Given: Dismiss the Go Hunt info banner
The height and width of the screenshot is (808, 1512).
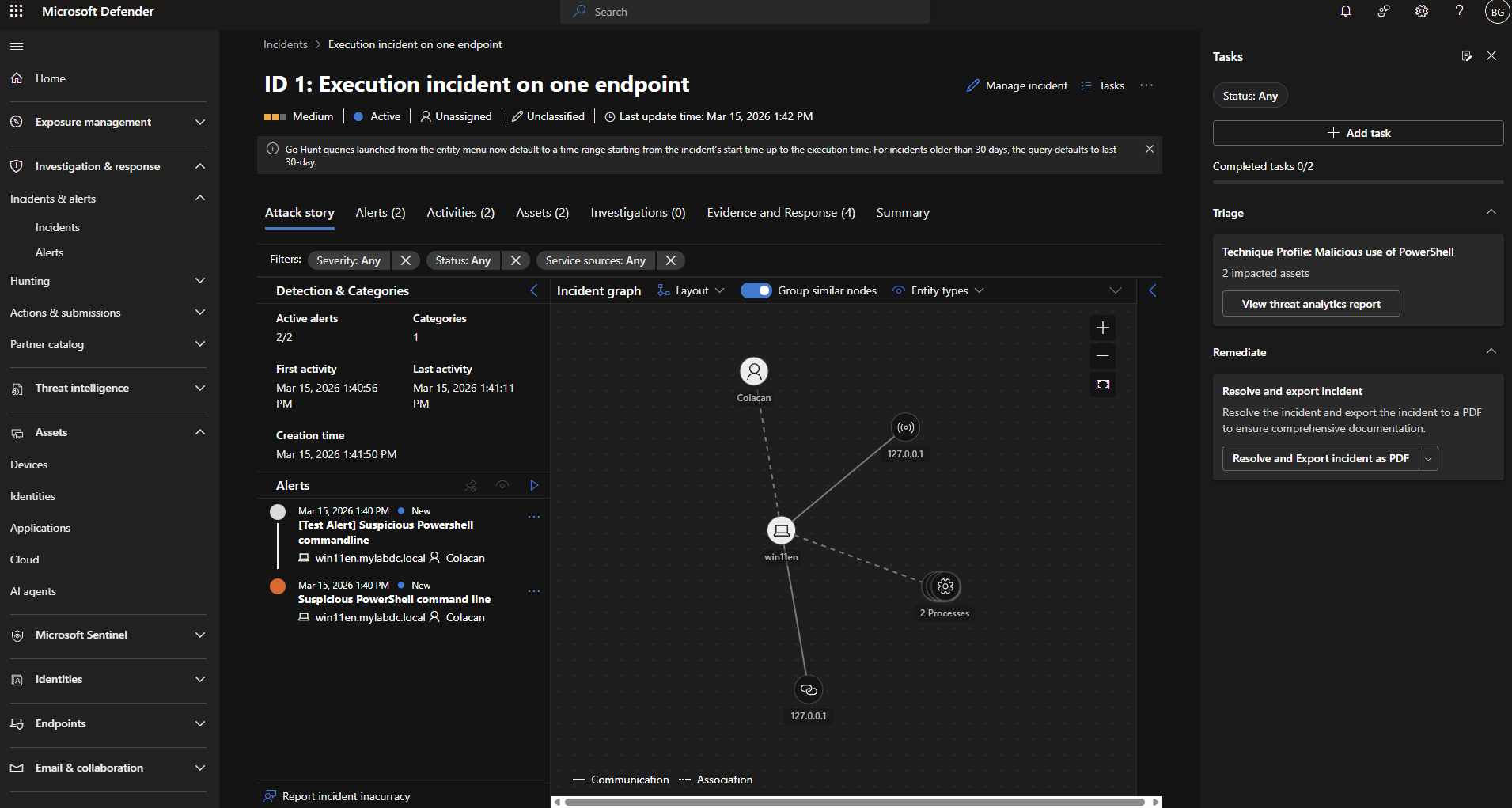Looking at the screenshot, I should (x=1149, y=149).
